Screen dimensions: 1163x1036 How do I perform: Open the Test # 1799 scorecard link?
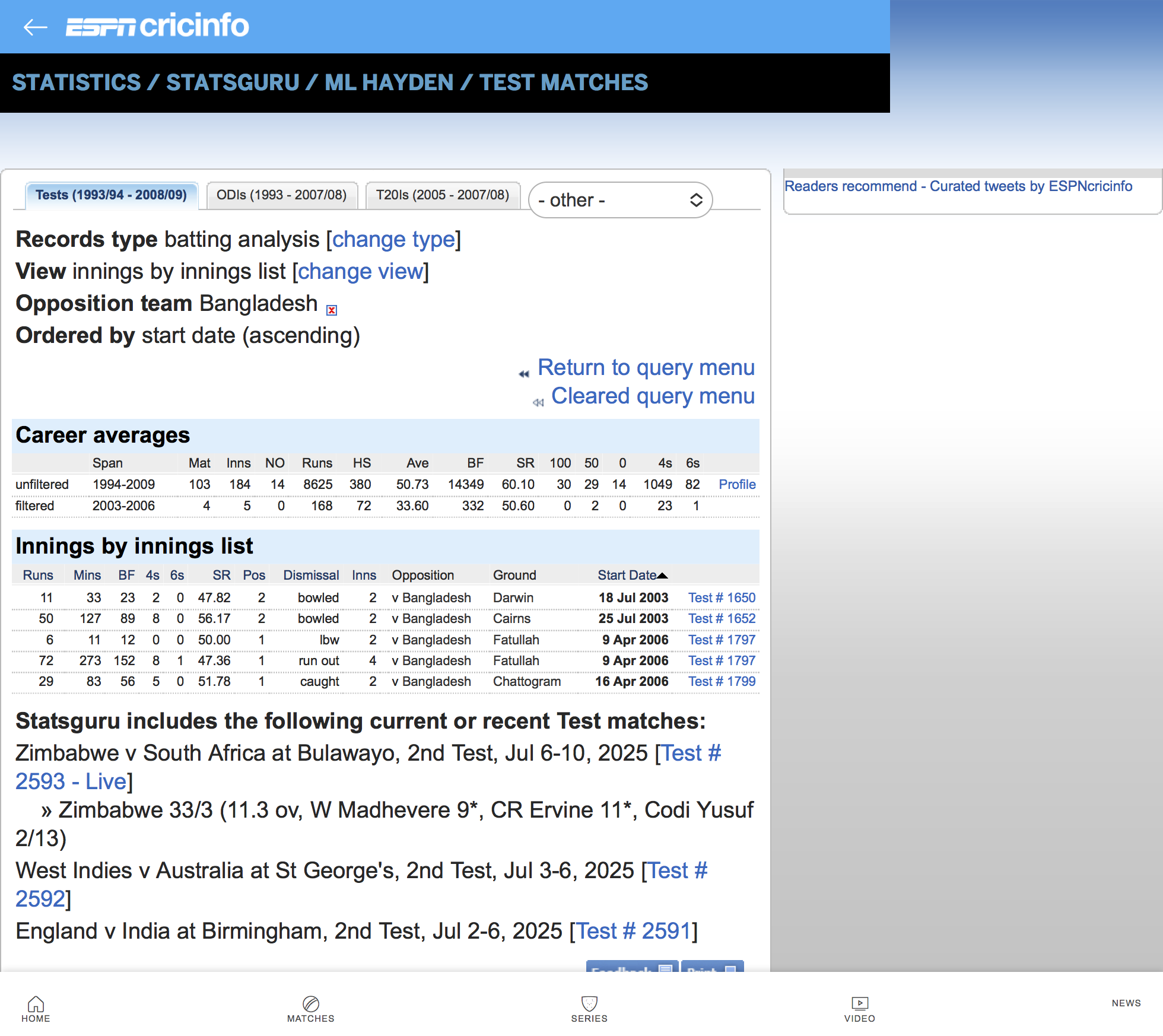[x=722, y=681]
